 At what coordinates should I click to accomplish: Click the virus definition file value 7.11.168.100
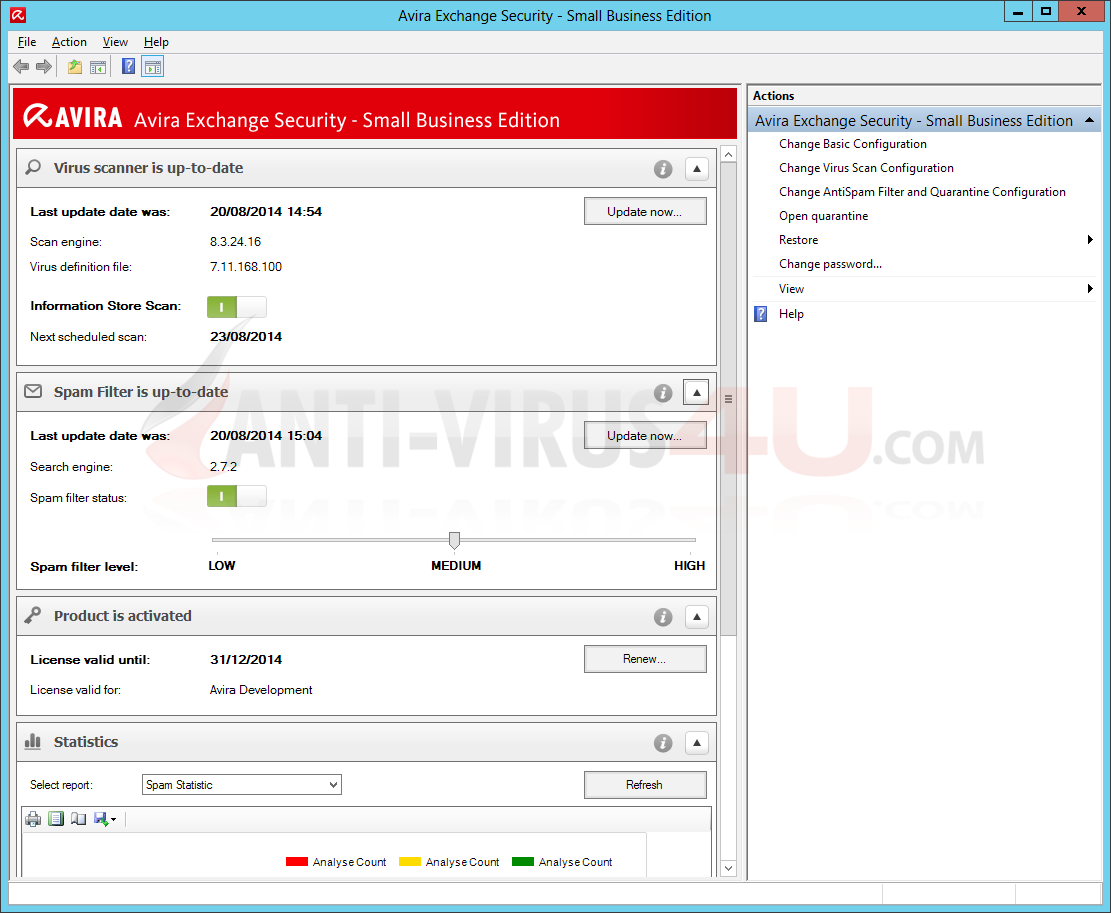coord(246,267)
